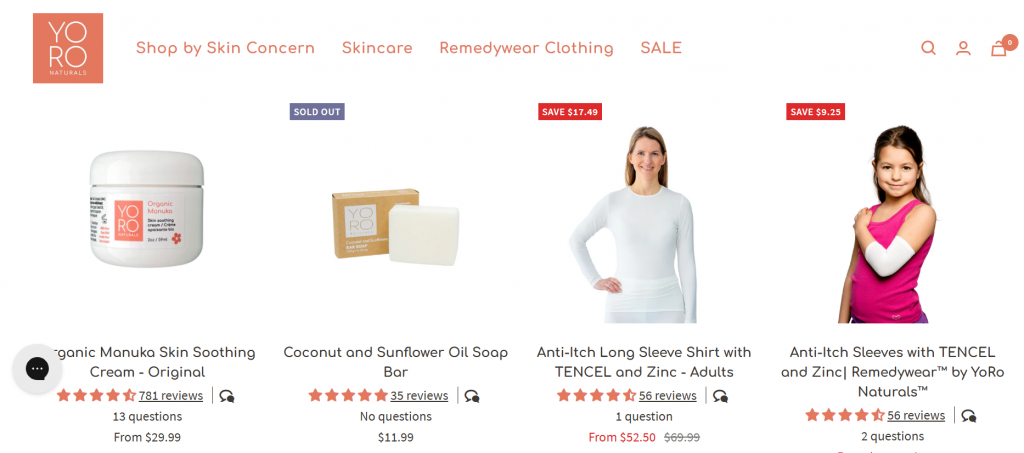Open the 781 reviews link
Screen dimensions: 1024x453
coord(171,396)
